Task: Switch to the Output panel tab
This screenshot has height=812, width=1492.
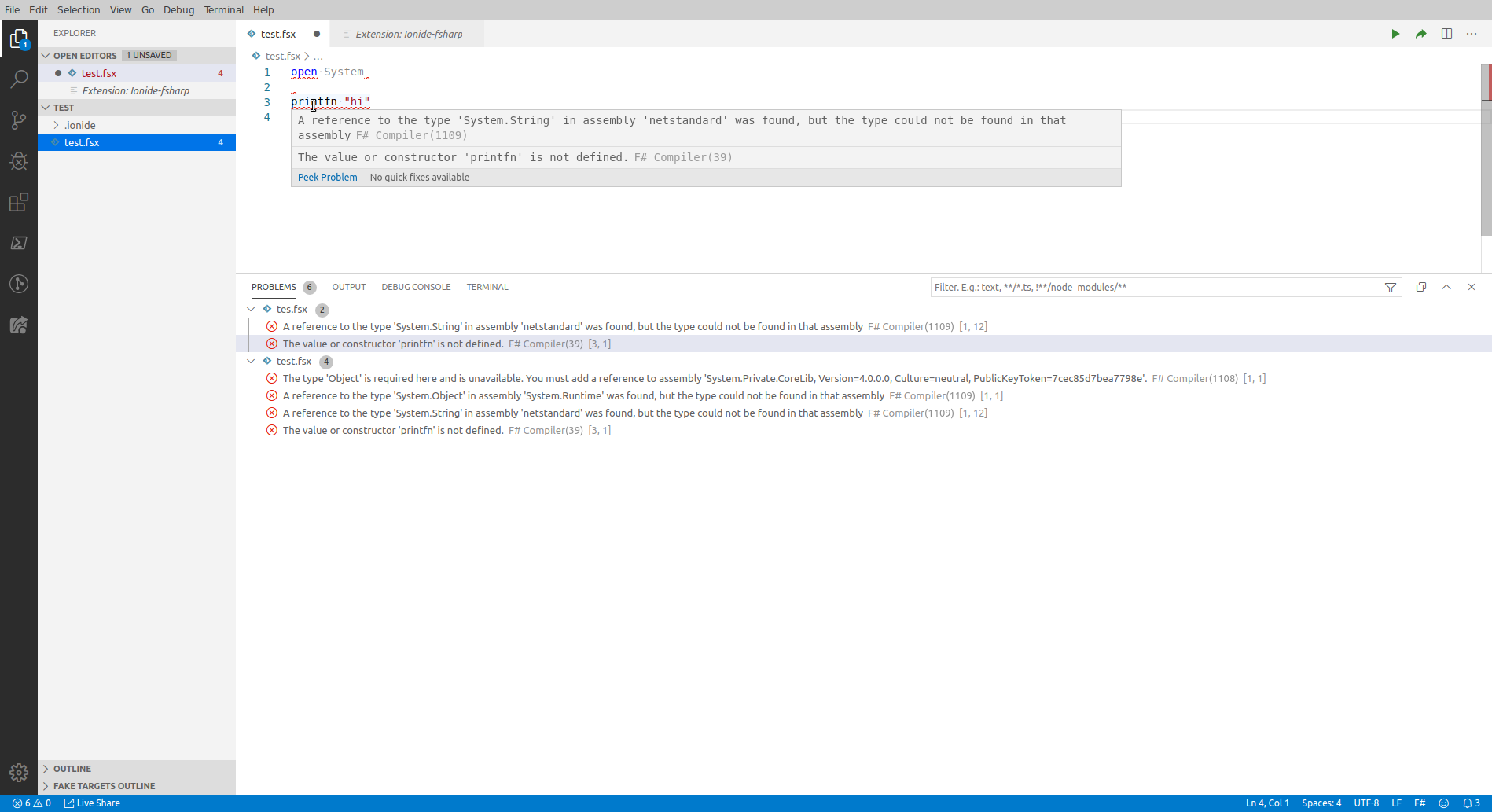Action: coord(349,287)
